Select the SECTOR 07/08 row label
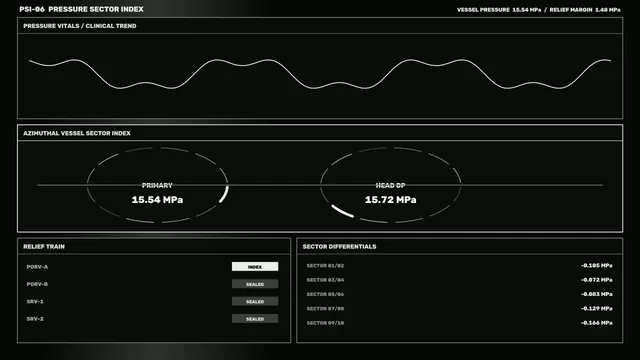The width and height of the screenshot is (640, 360). click(325, 309)
